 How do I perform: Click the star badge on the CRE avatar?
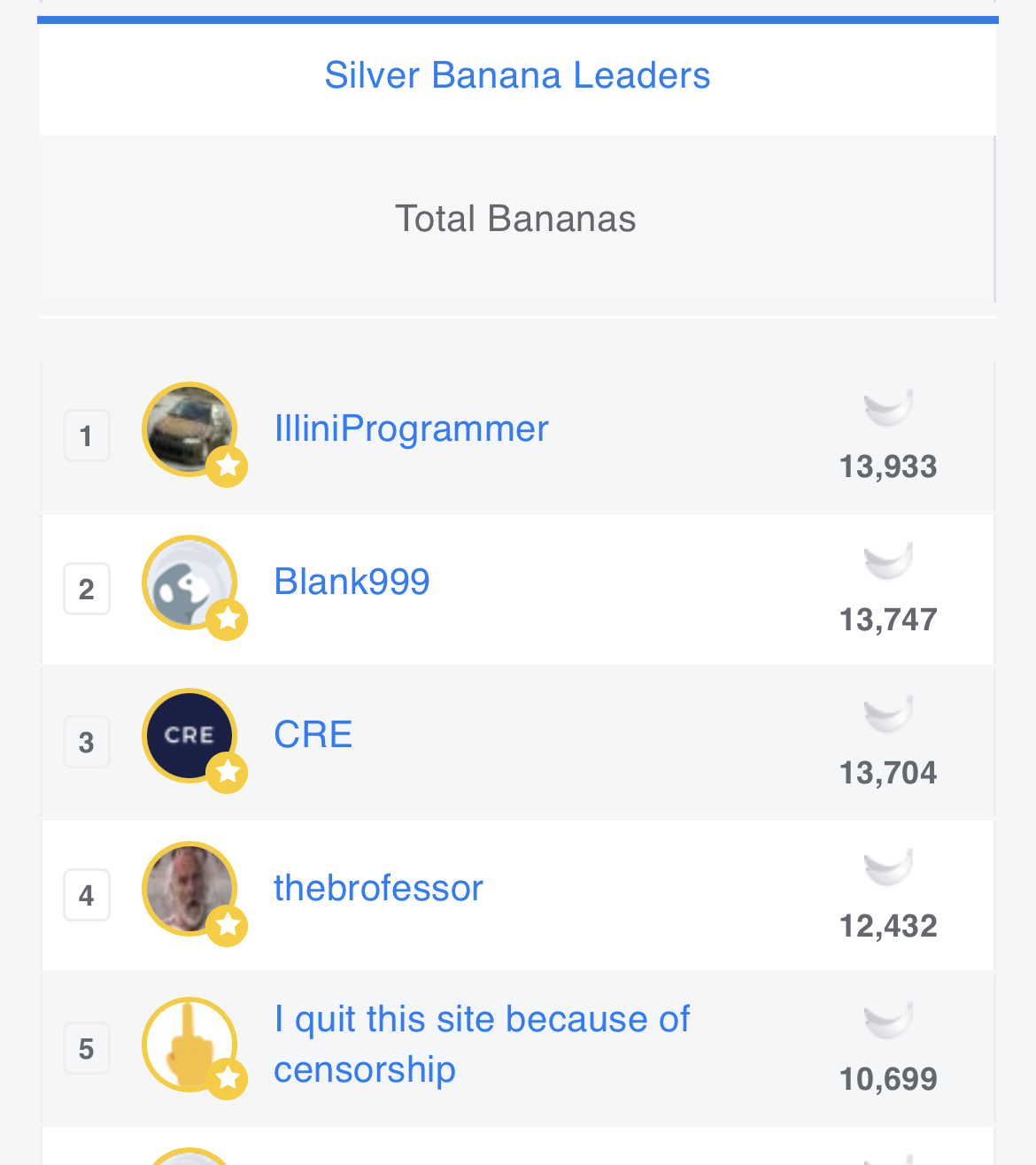click(228, 772)
